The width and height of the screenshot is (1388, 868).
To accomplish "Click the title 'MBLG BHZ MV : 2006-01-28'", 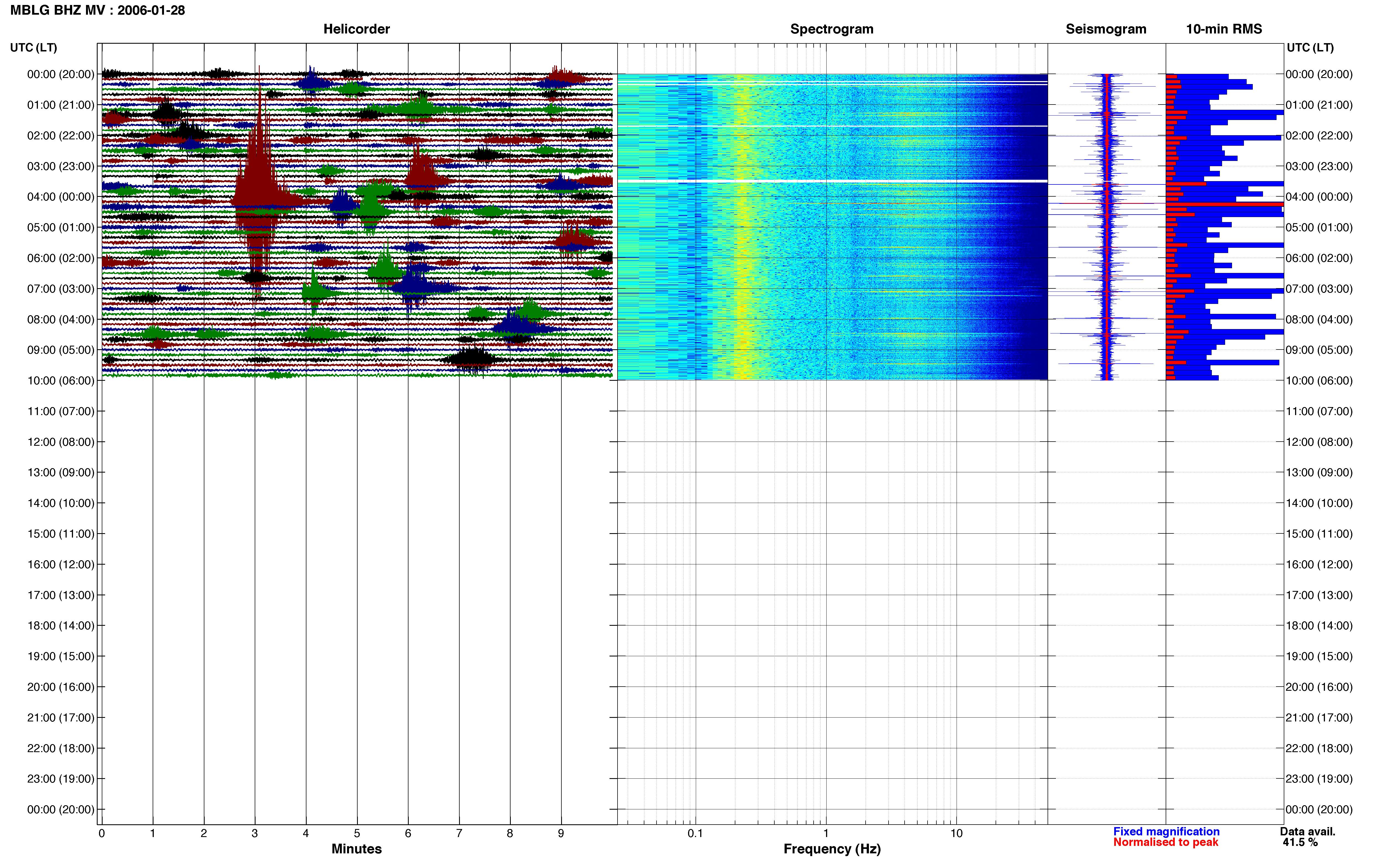I will pyautogui.click(x=98, y=10).
